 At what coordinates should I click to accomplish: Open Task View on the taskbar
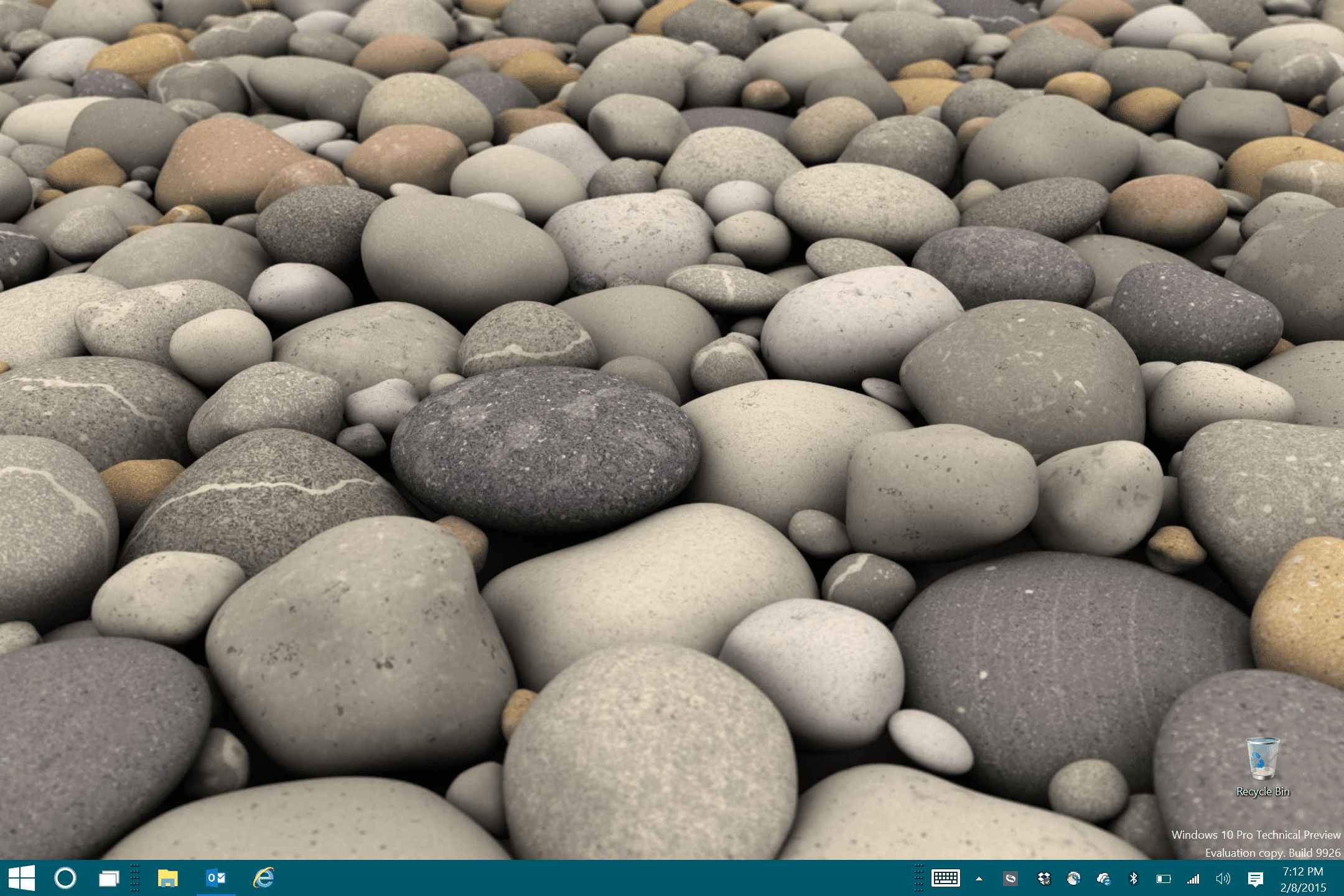(x=109, y=879)
